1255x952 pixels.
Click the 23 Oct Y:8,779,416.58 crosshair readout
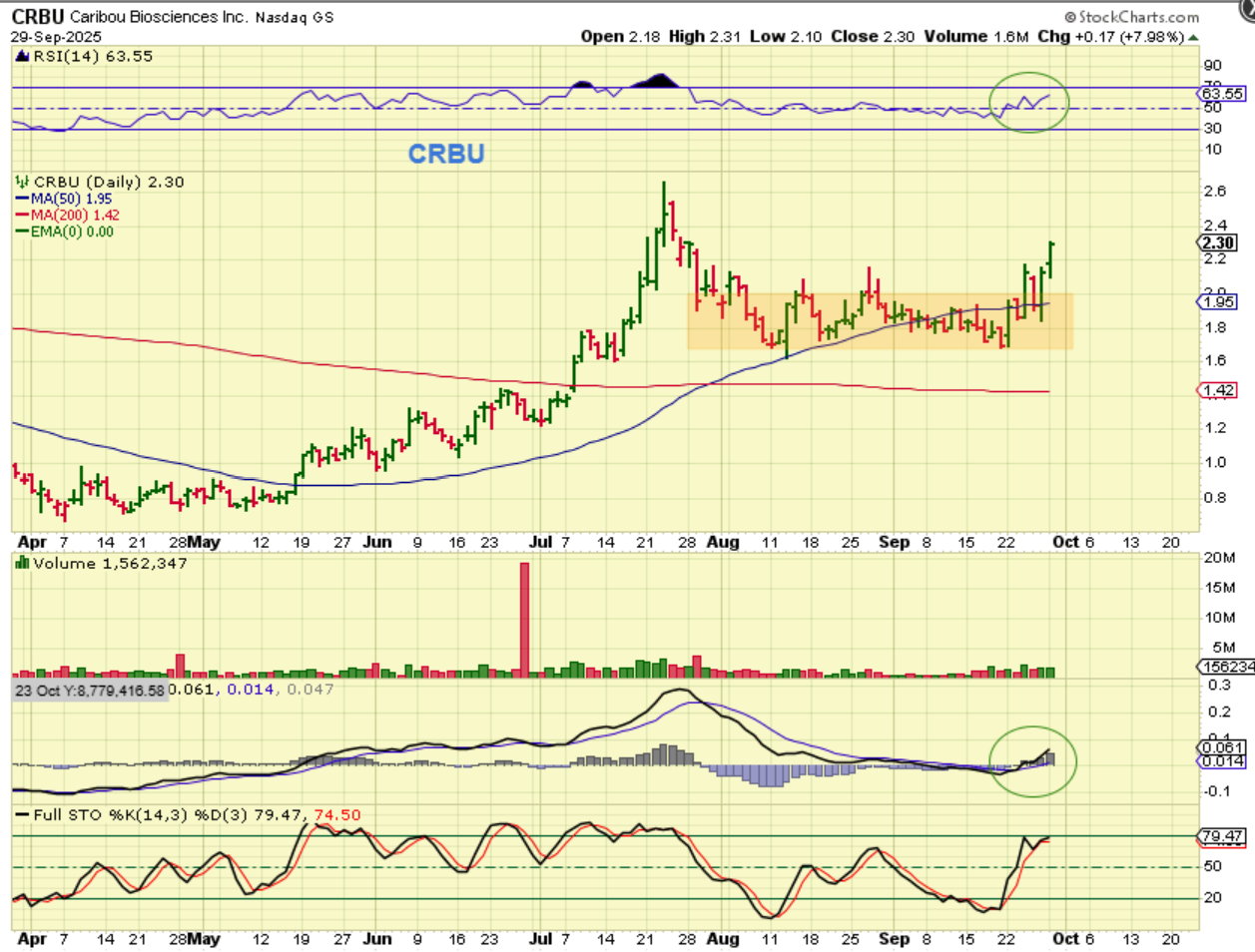click(x=90, y=690)
